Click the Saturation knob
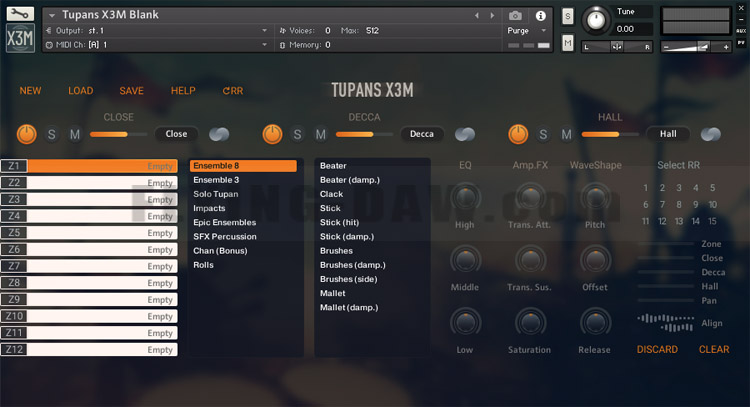 point(530,323)
